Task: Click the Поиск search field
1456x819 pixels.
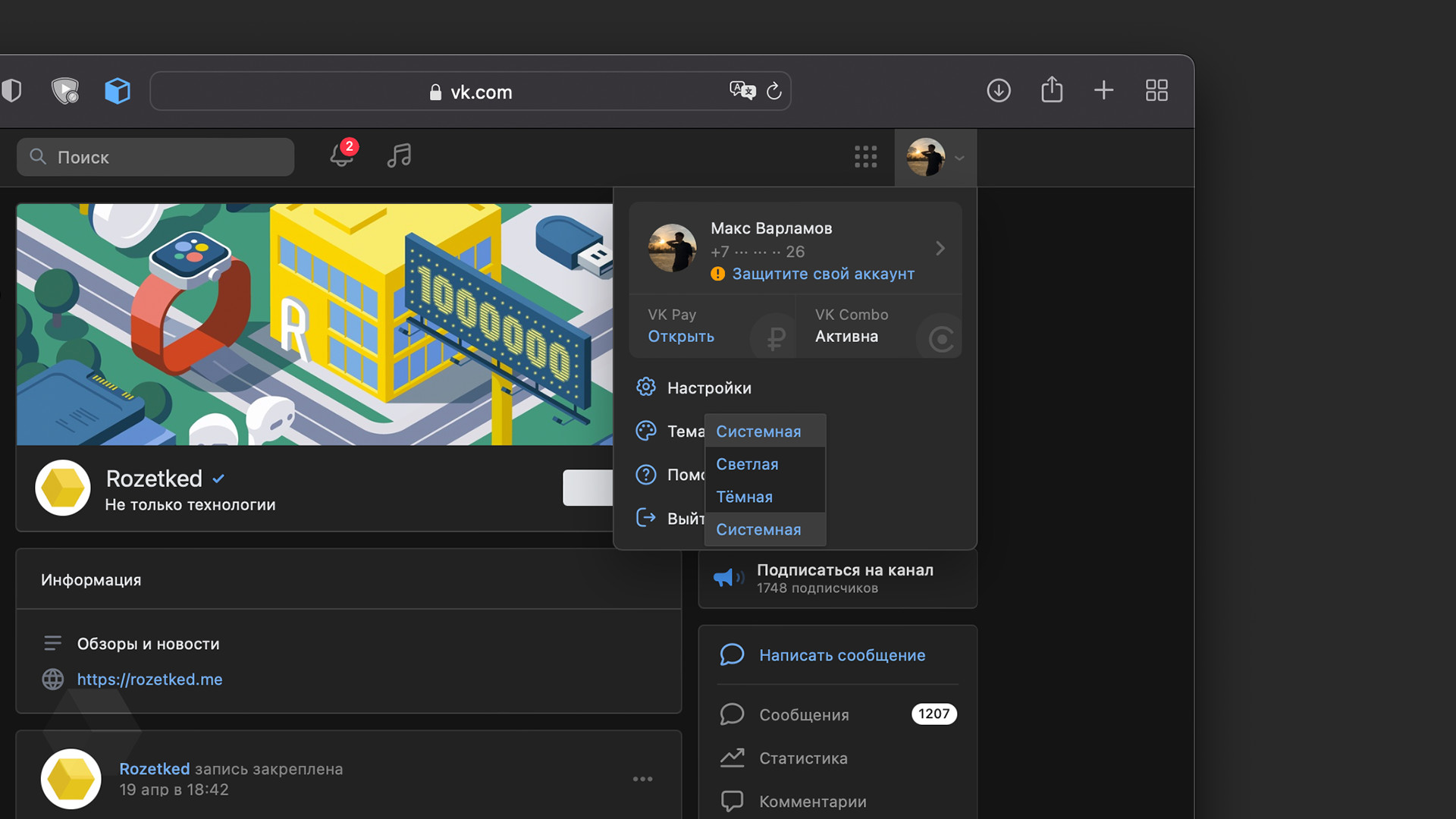Action: coord(155,157)
